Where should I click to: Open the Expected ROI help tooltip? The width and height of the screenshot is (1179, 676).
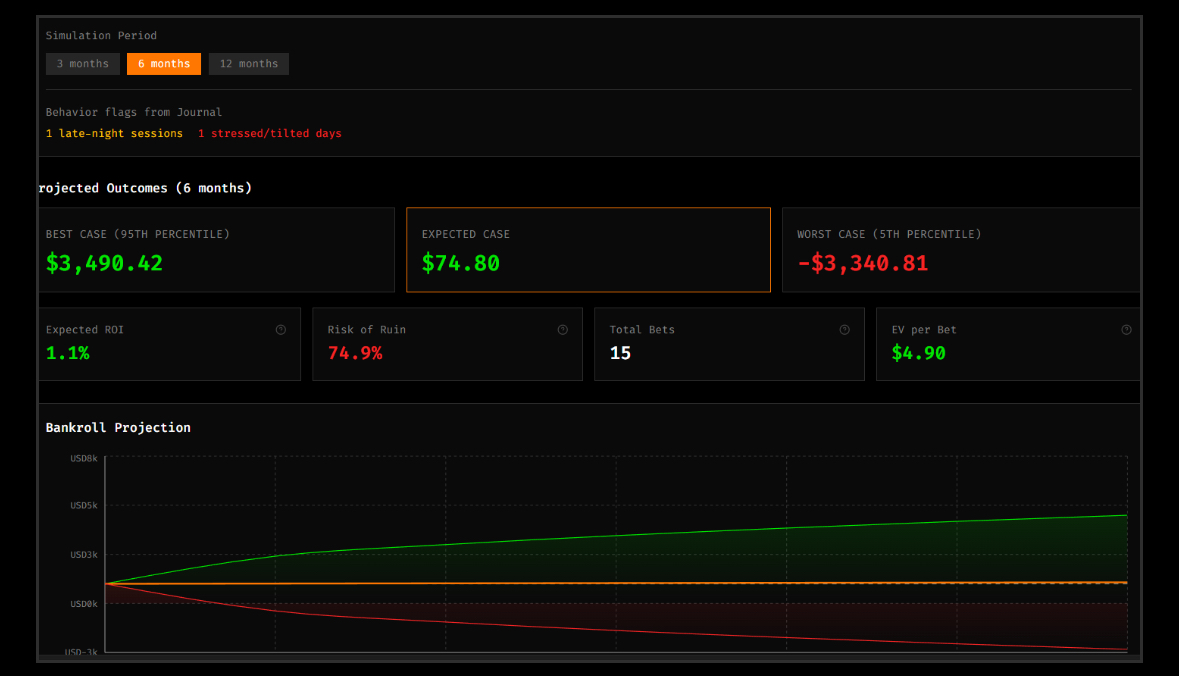[281, 328]
